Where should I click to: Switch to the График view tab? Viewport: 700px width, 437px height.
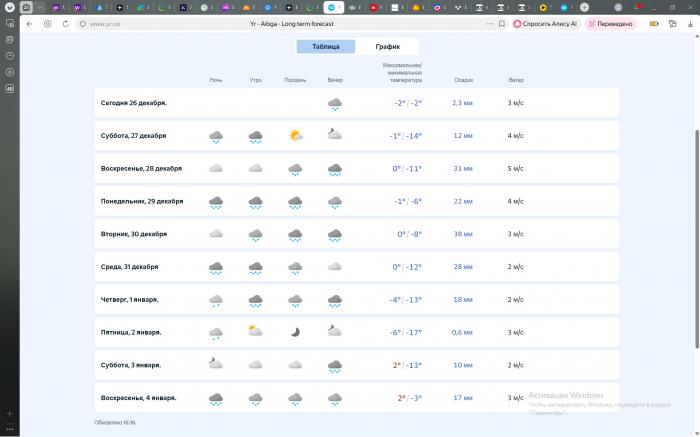tap(387, 46)
